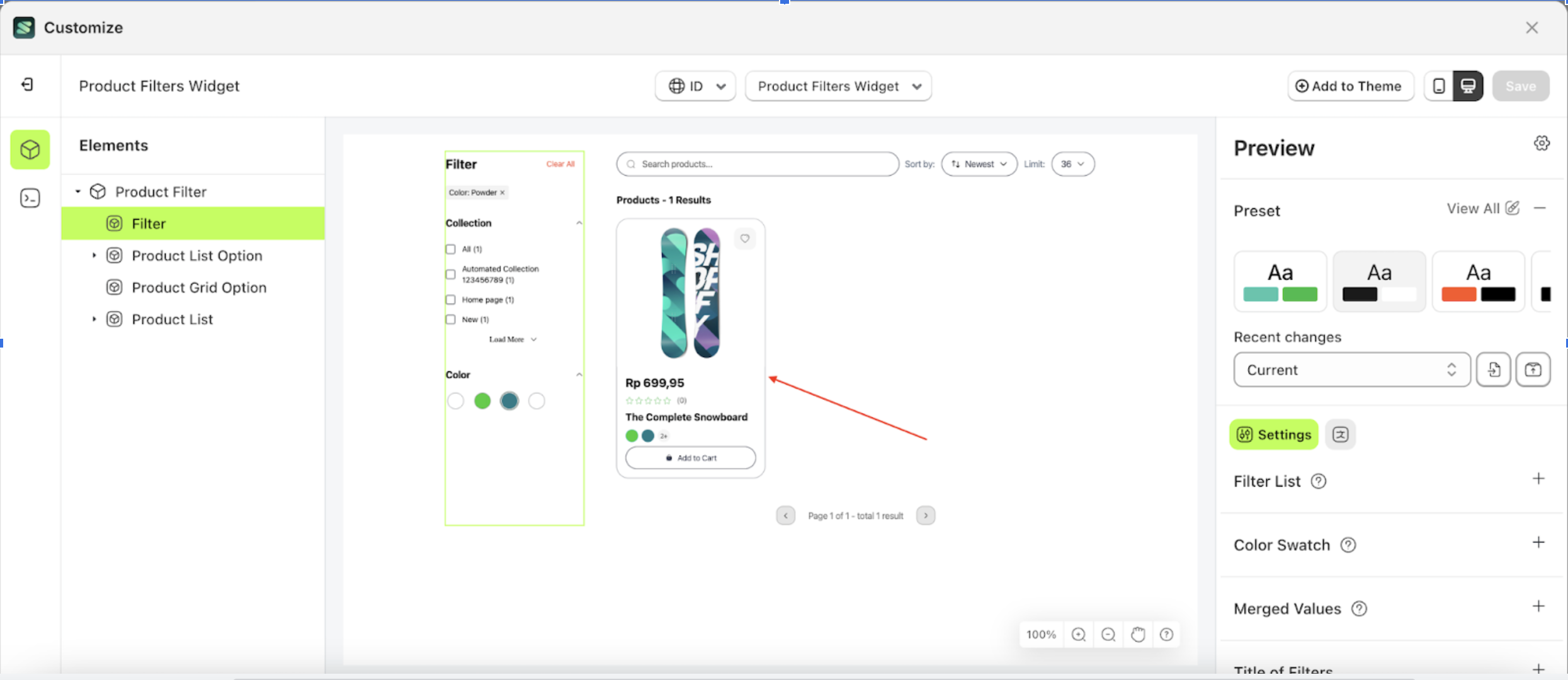Enable the New collection checkbox
The width and height of the screenshot is (1568, 680).
coord(451,320)
